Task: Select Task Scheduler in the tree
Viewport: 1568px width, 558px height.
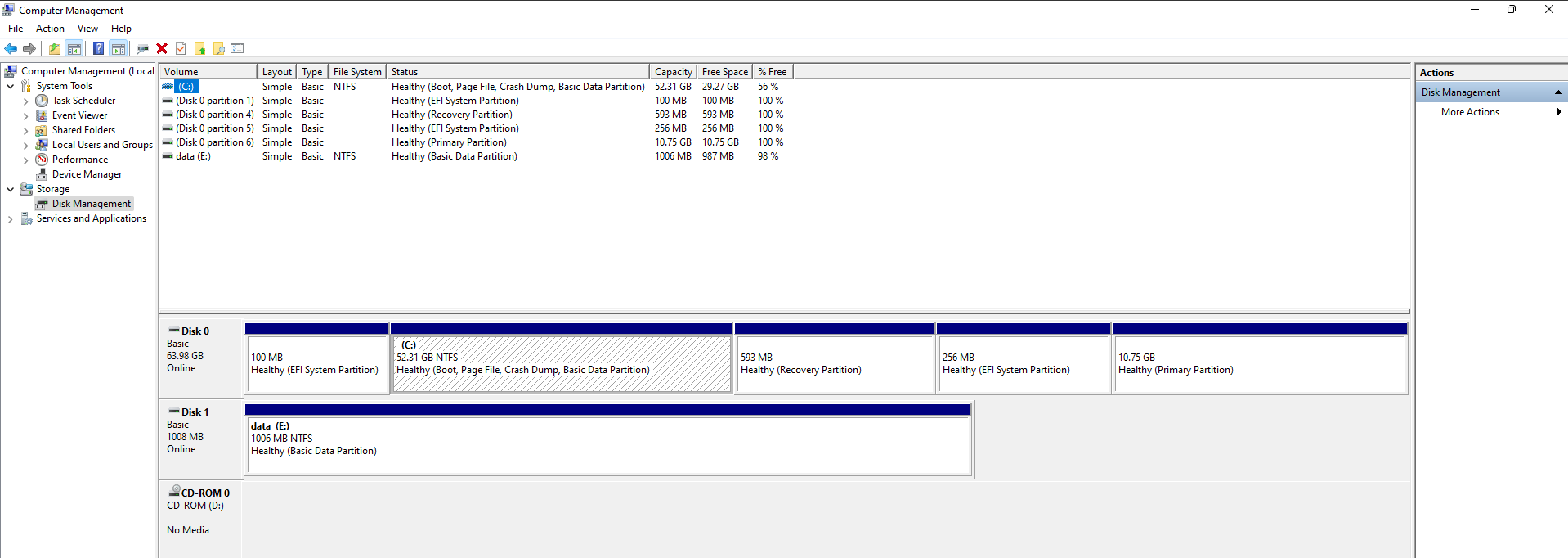Action: tap(83, 101)
